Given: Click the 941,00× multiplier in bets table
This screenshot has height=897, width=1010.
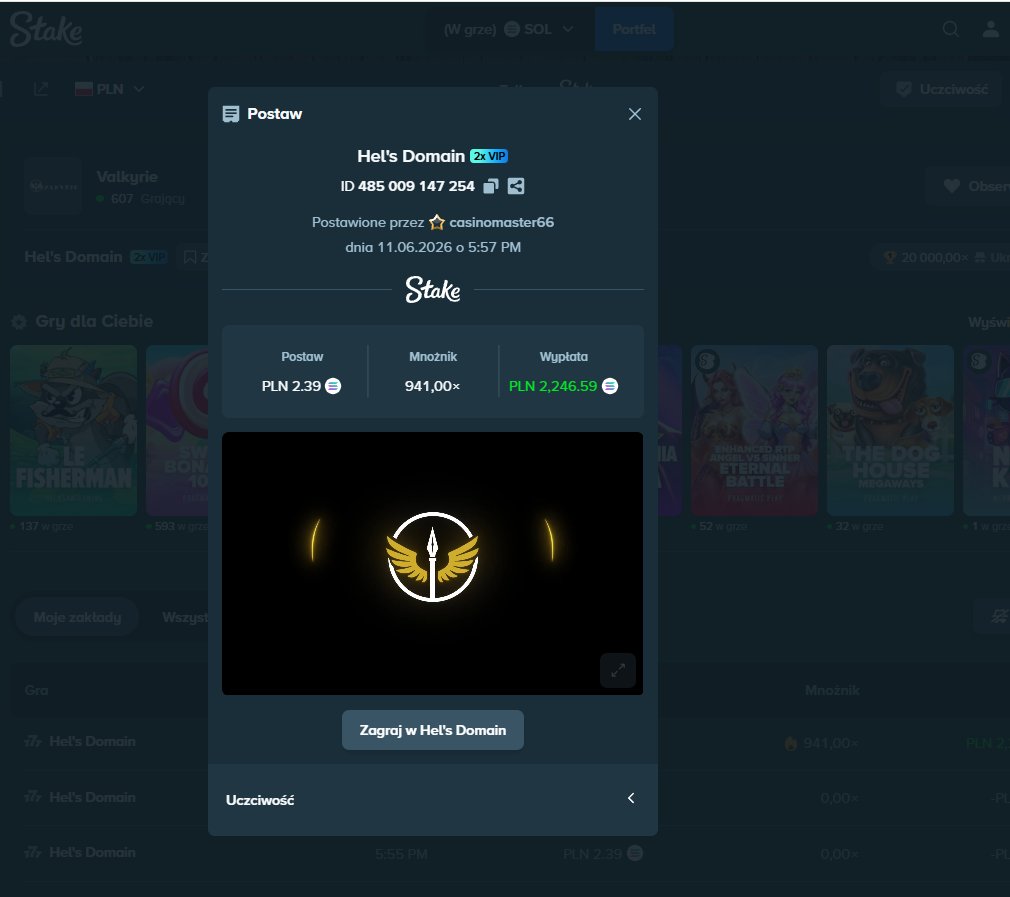Looking at the screenshot, I should (x=831, y=744).
